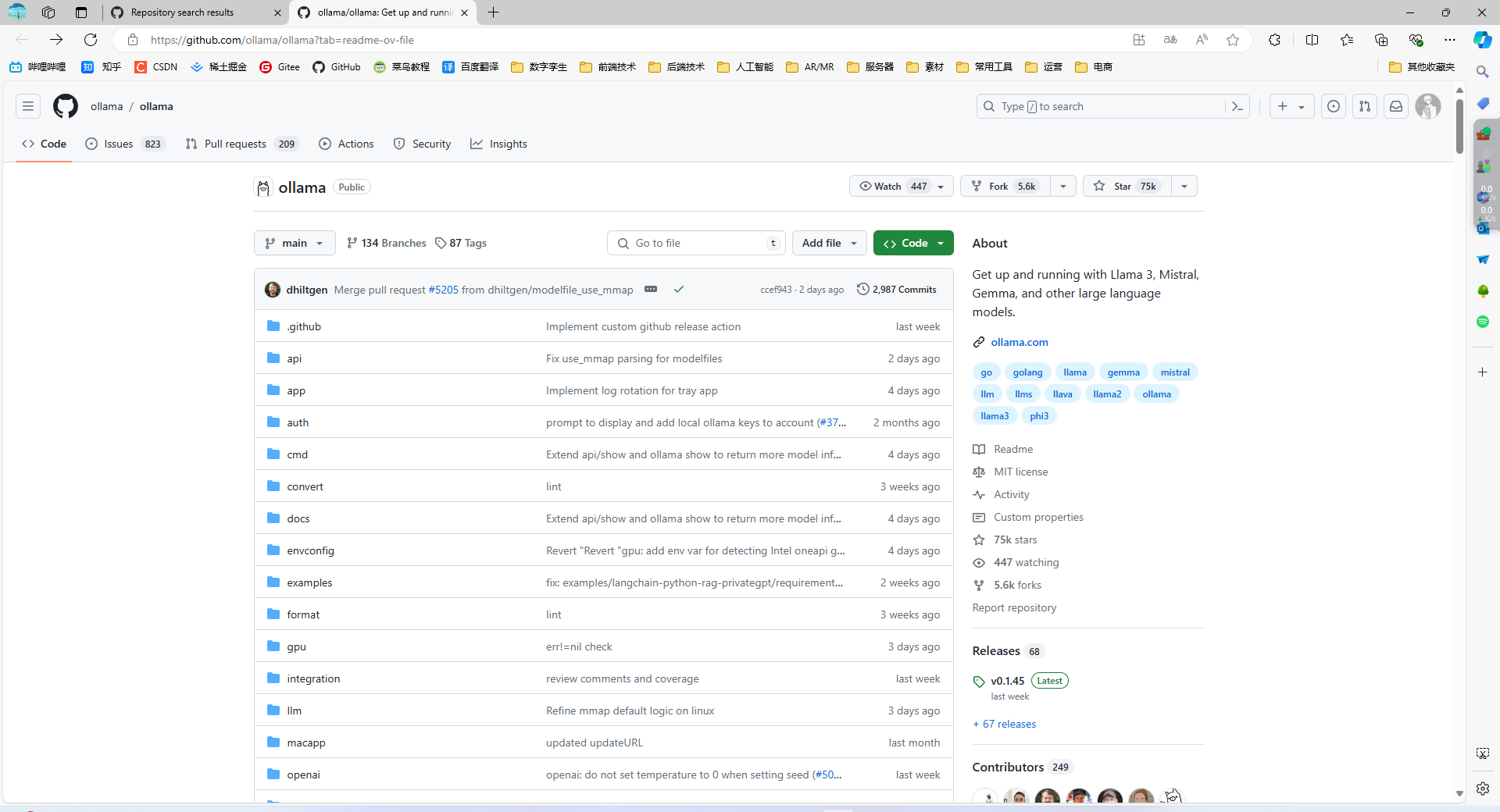The height and width of the screenshot is (812, 1500).
Task: Open the Issues shortcut icon in header
Action: 1334,106
